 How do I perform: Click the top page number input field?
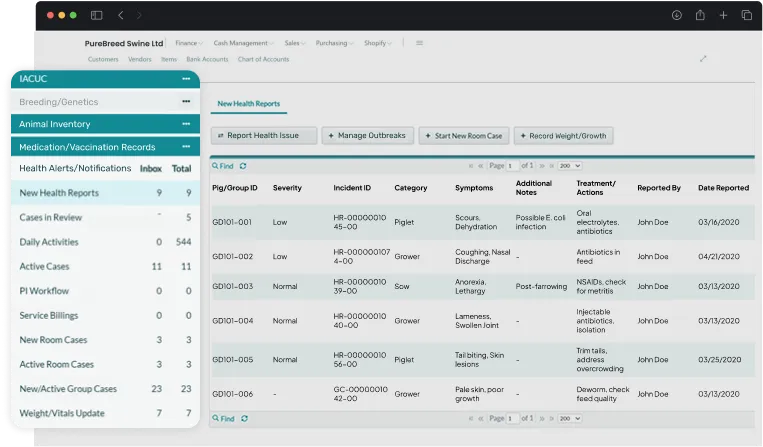pyautogui.click(x=513, y=166)
